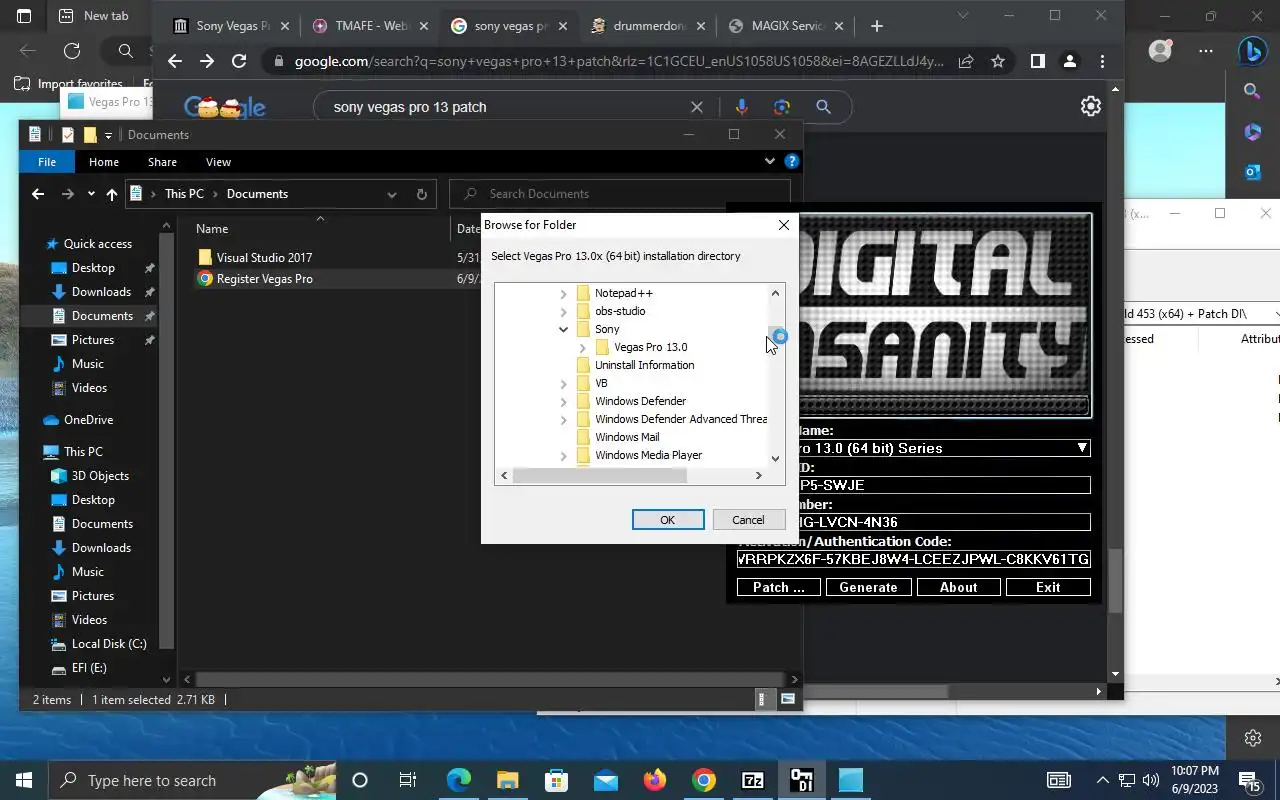Click Generate in the keygen window
The image size is (1280, 800).
tap(868, 587)
